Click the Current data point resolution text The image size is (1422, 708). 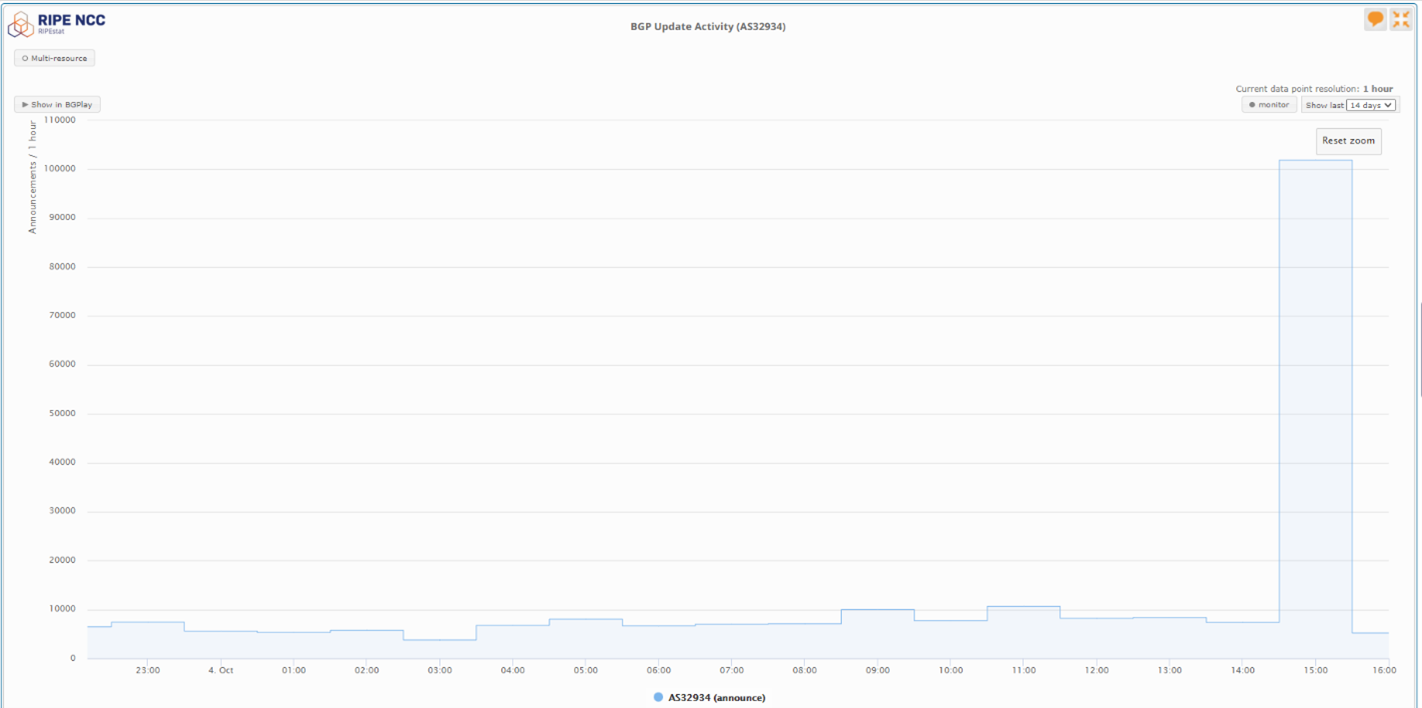pyautogui.click(x=1314, y=89)
